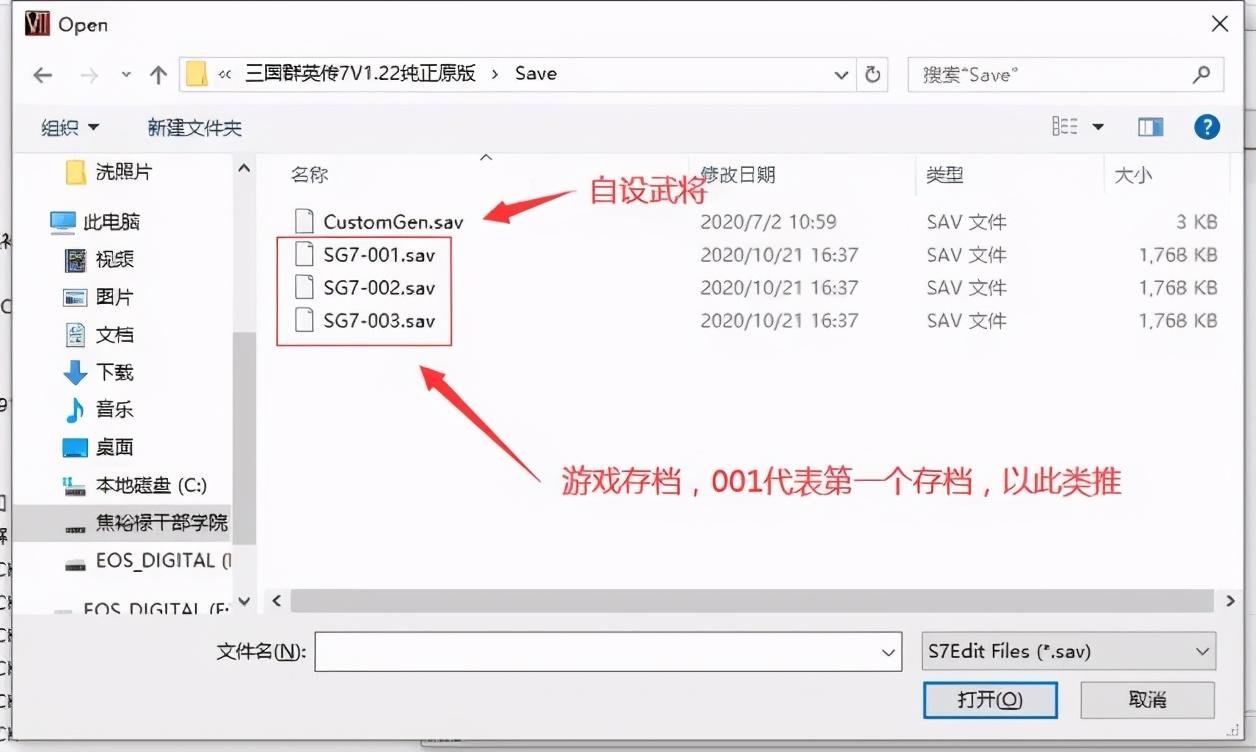
Task: Toggle the preview pane icon
Action: pyautogui.click(x=1151, y=126)
